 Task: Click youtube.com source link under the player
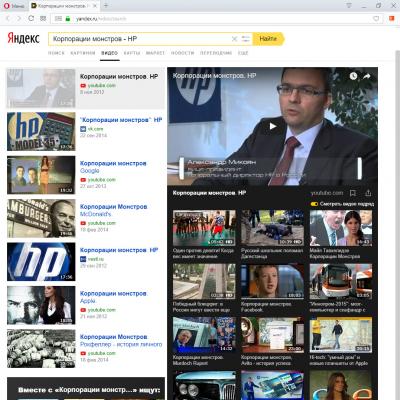pos(327,193)
